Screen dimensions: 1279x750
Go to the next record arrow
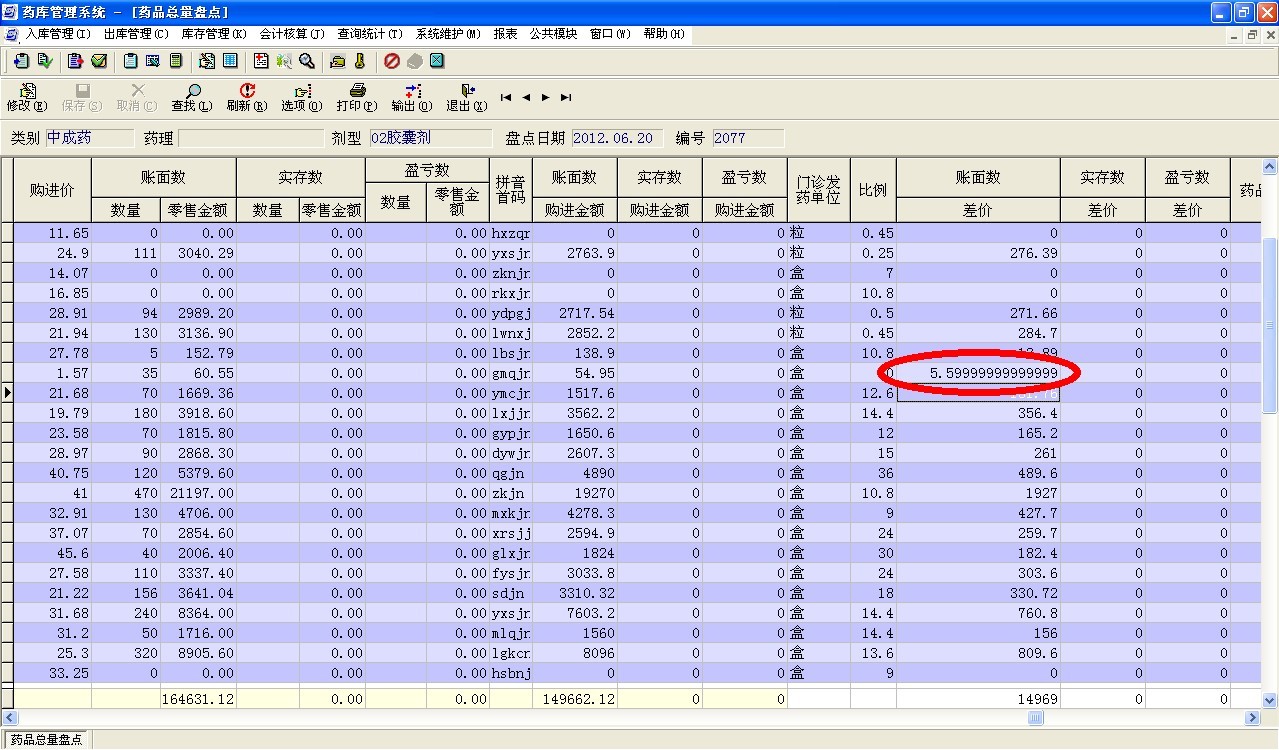pyautogui.click(x=546, y=97)
